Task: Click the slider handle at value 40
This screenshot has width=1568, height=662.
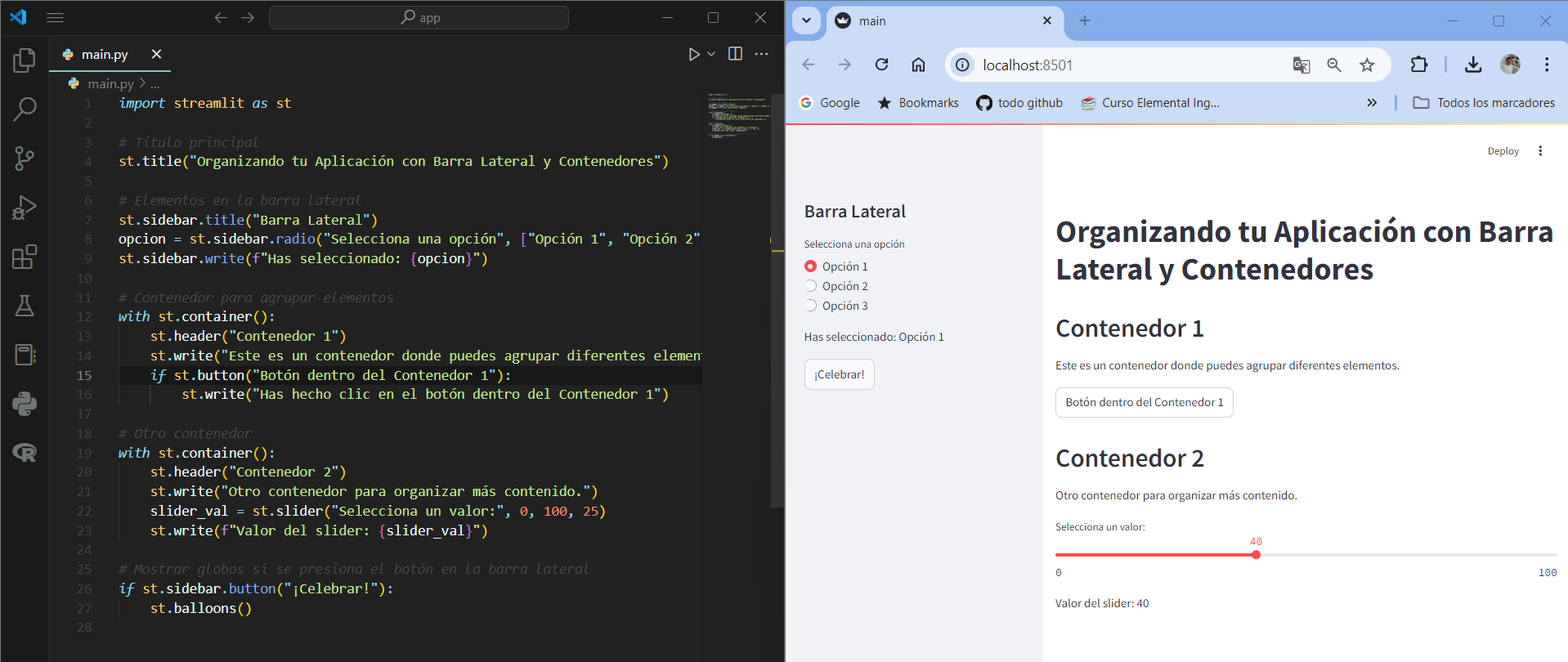Action: (x=1256, y=555)
